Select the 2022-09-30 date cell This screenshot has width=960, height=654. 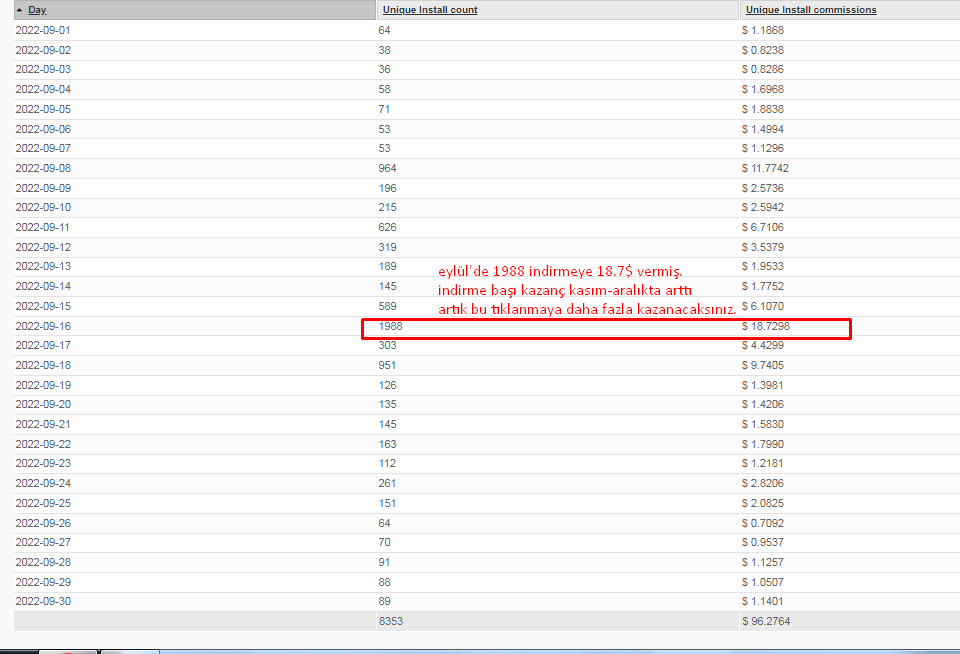click(x=43, y=601)
